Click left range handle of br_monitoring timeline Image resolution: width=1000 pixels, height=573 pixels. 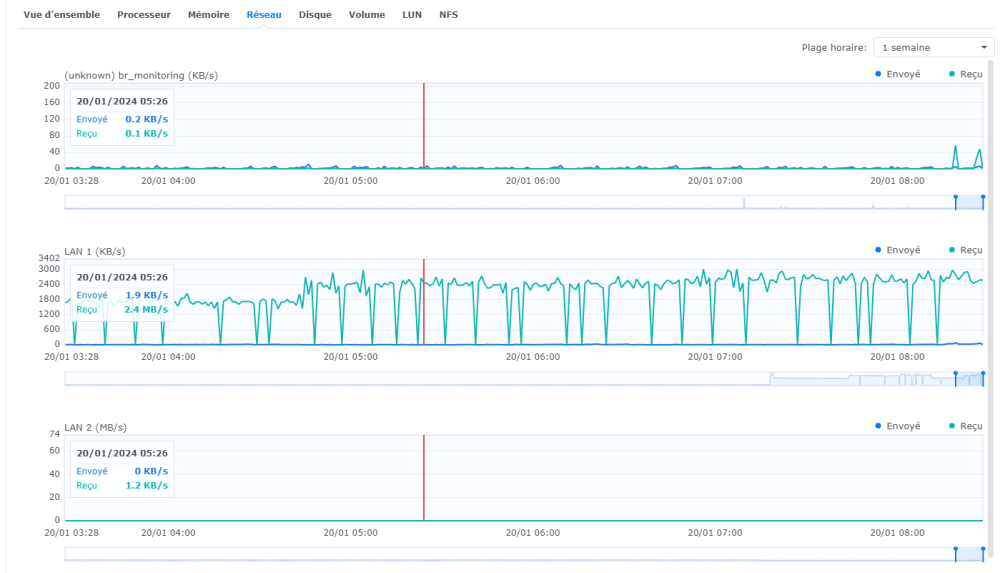[x=955, y=202]
